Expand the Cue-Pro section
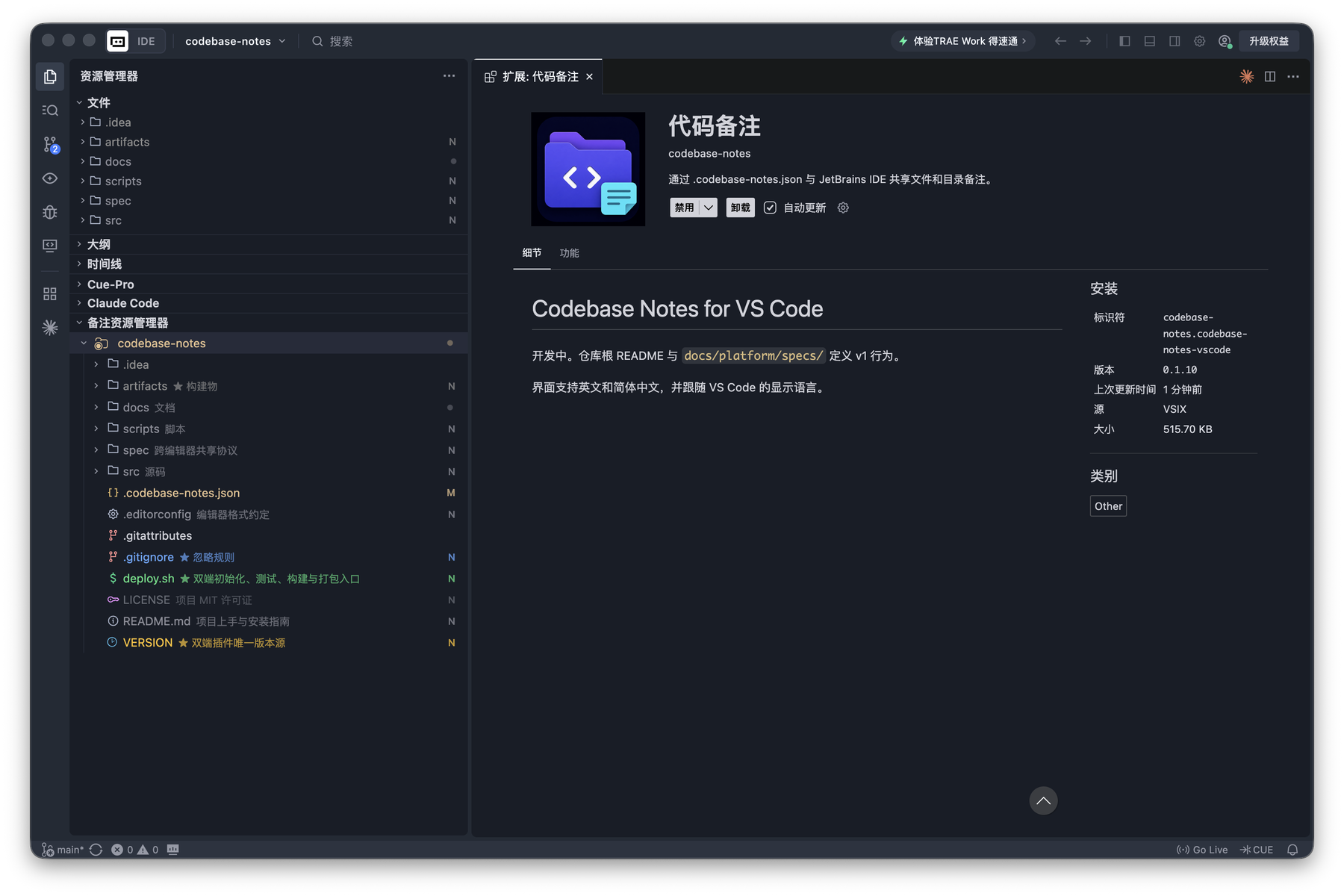The width and height of the screenshot is (1344, 896). (x=269, y=284)
